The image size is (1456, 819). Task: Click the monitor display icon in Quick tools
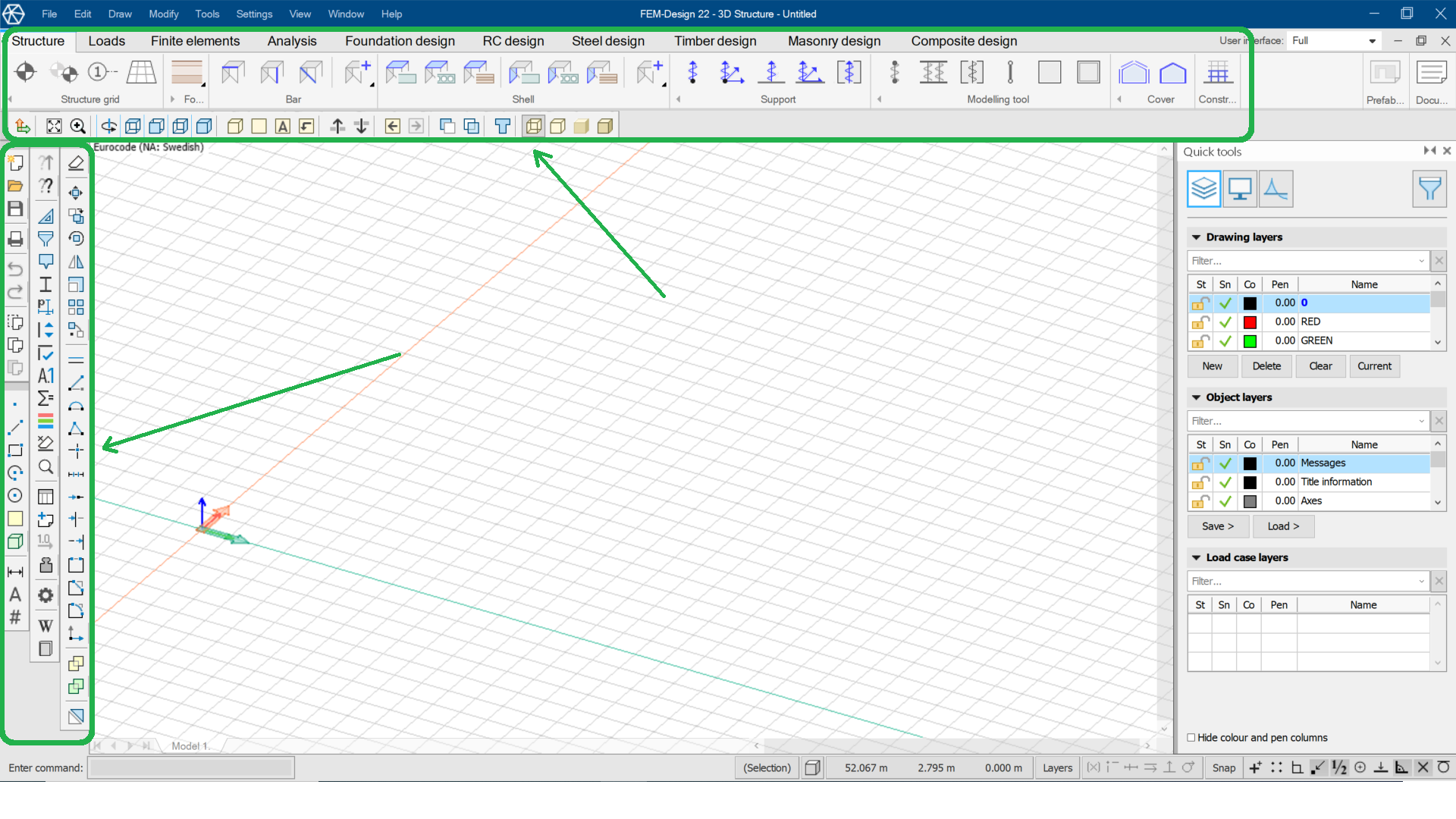click(1240, 189)
